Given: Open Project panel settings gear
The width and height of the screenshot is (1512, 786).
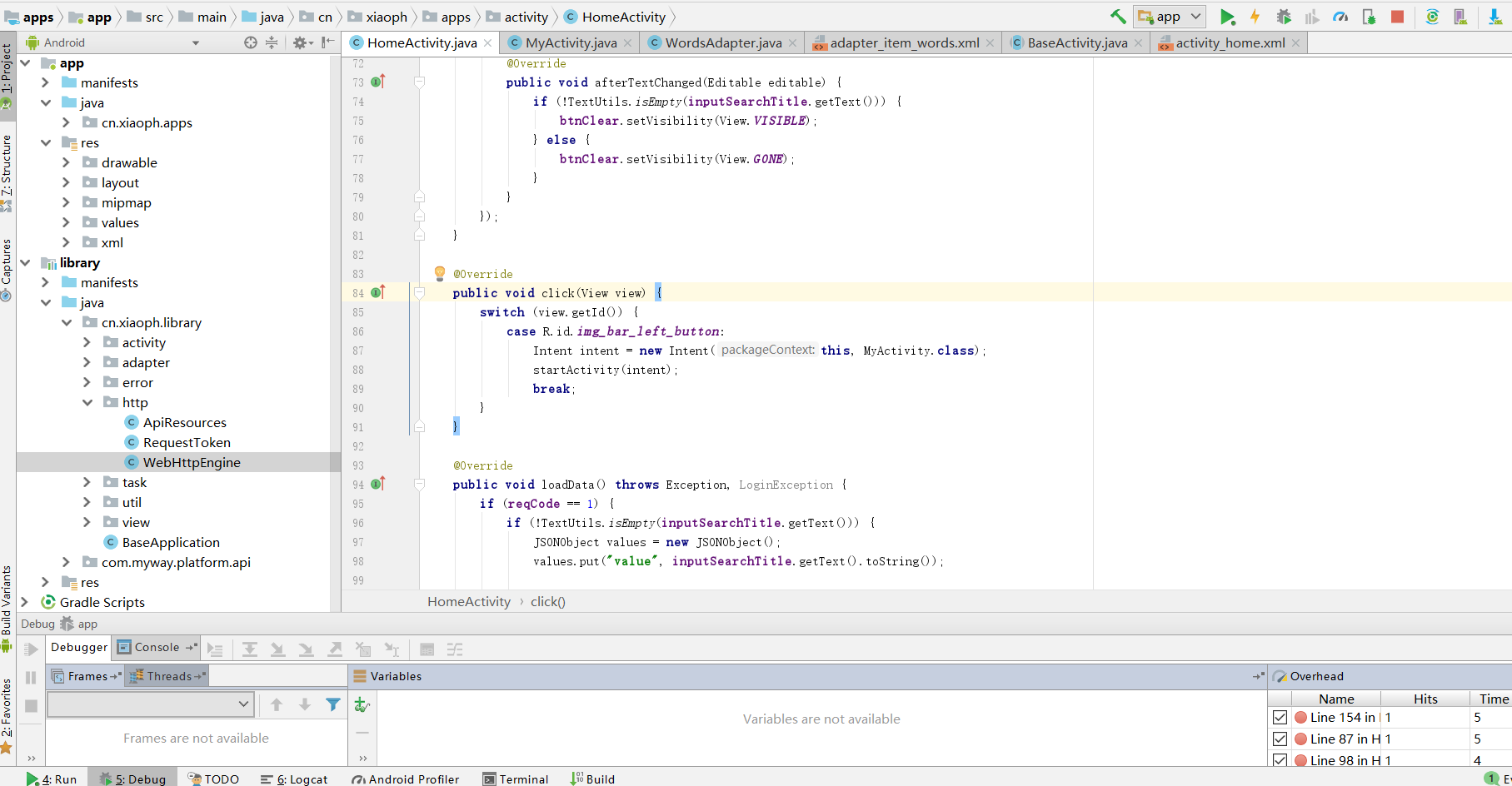Looking at the screenshot, I should pos(300,42).
